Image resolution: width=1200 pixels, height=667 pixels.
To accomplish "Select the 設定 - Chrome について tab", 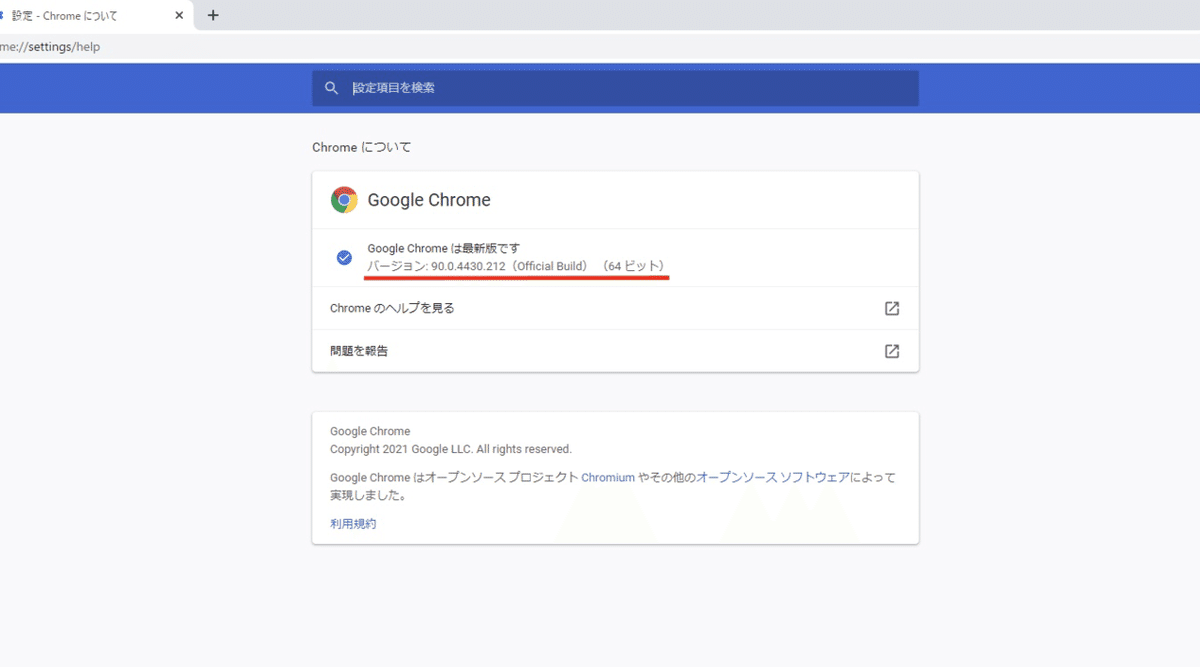I will click(95, 16).
